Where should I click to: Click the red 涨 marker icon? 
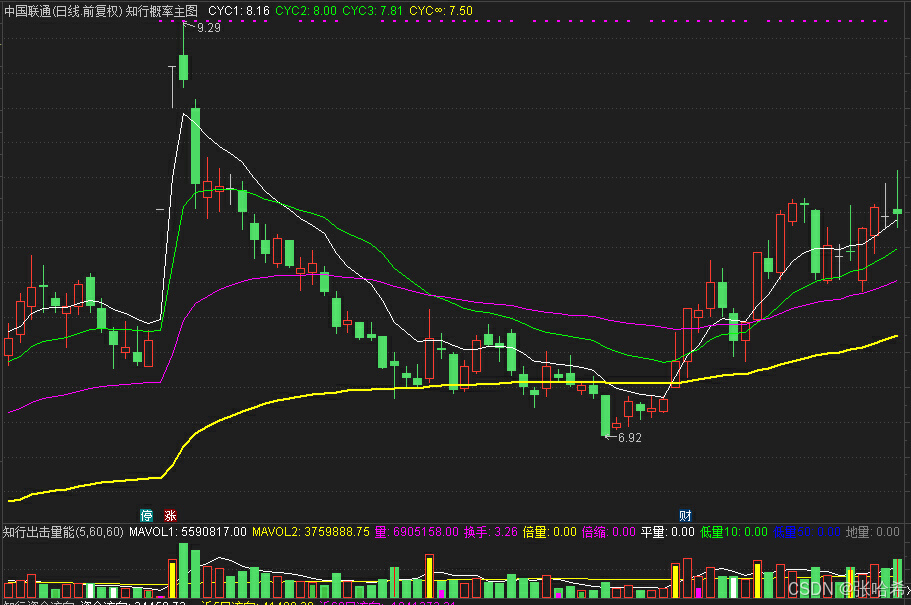pyautogui.click(x=170, y=515)
